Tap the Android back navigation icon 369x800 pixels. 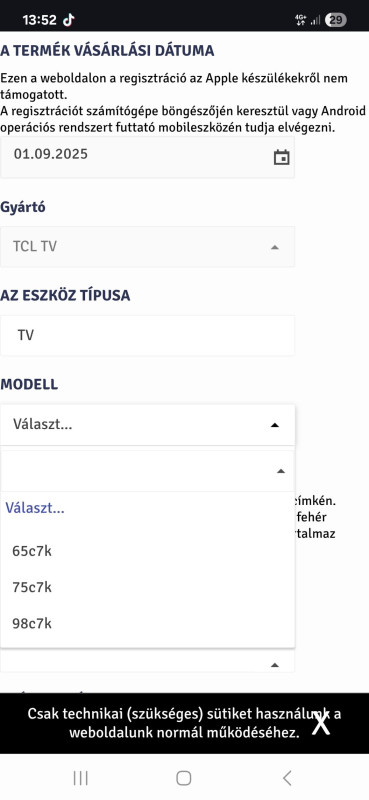coord(287,778)
